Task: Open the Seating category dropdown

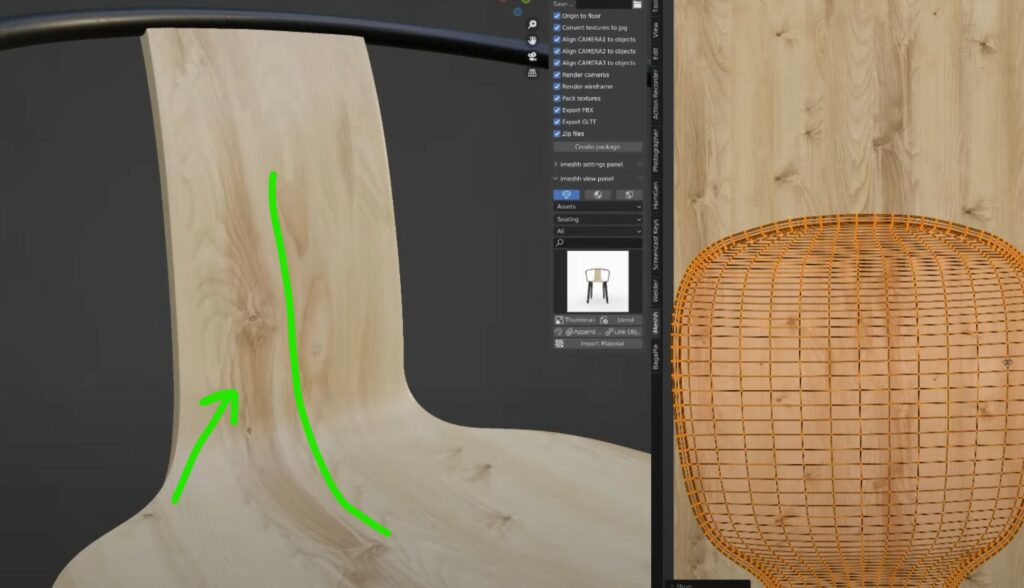Action: pyautogui.click(x=598, y=220)
